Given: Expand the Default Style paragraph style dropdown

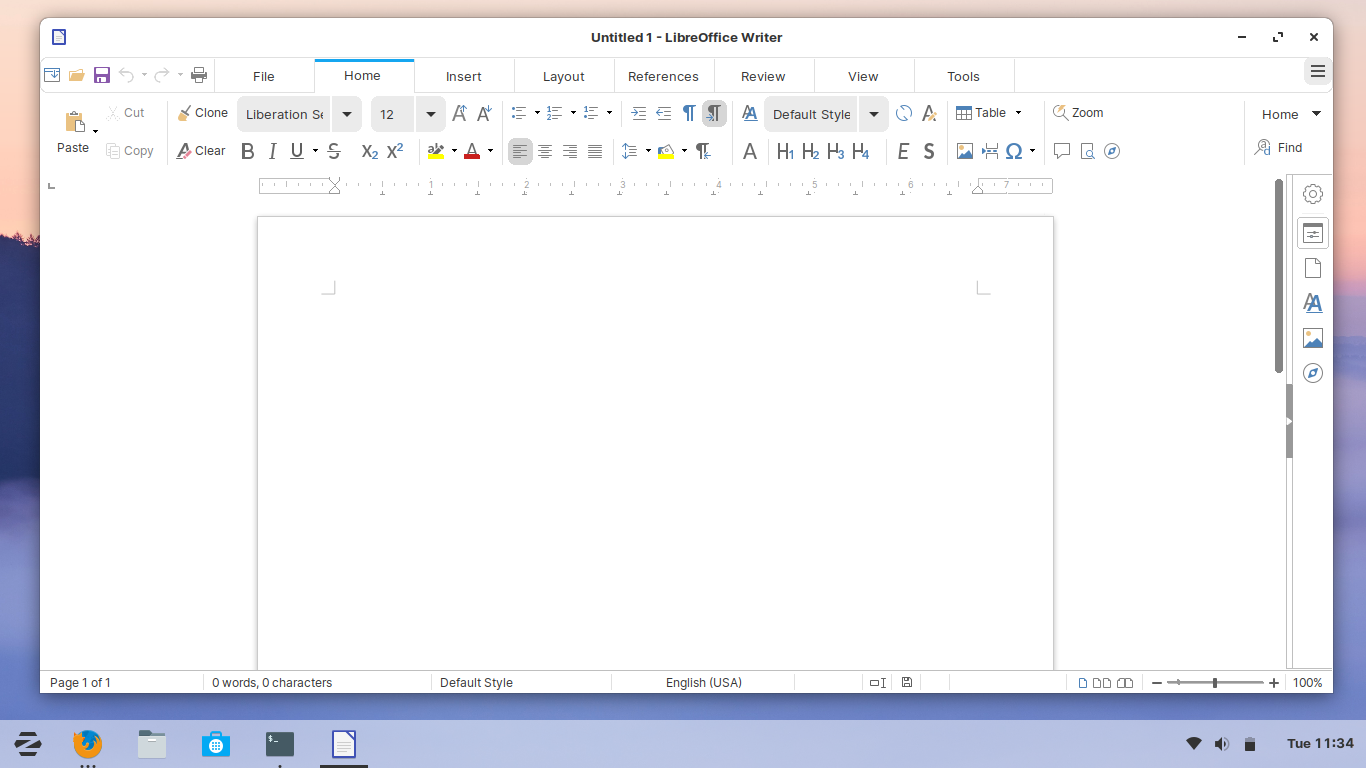Looking at the screenshot, I should click(x=873, y=114).
